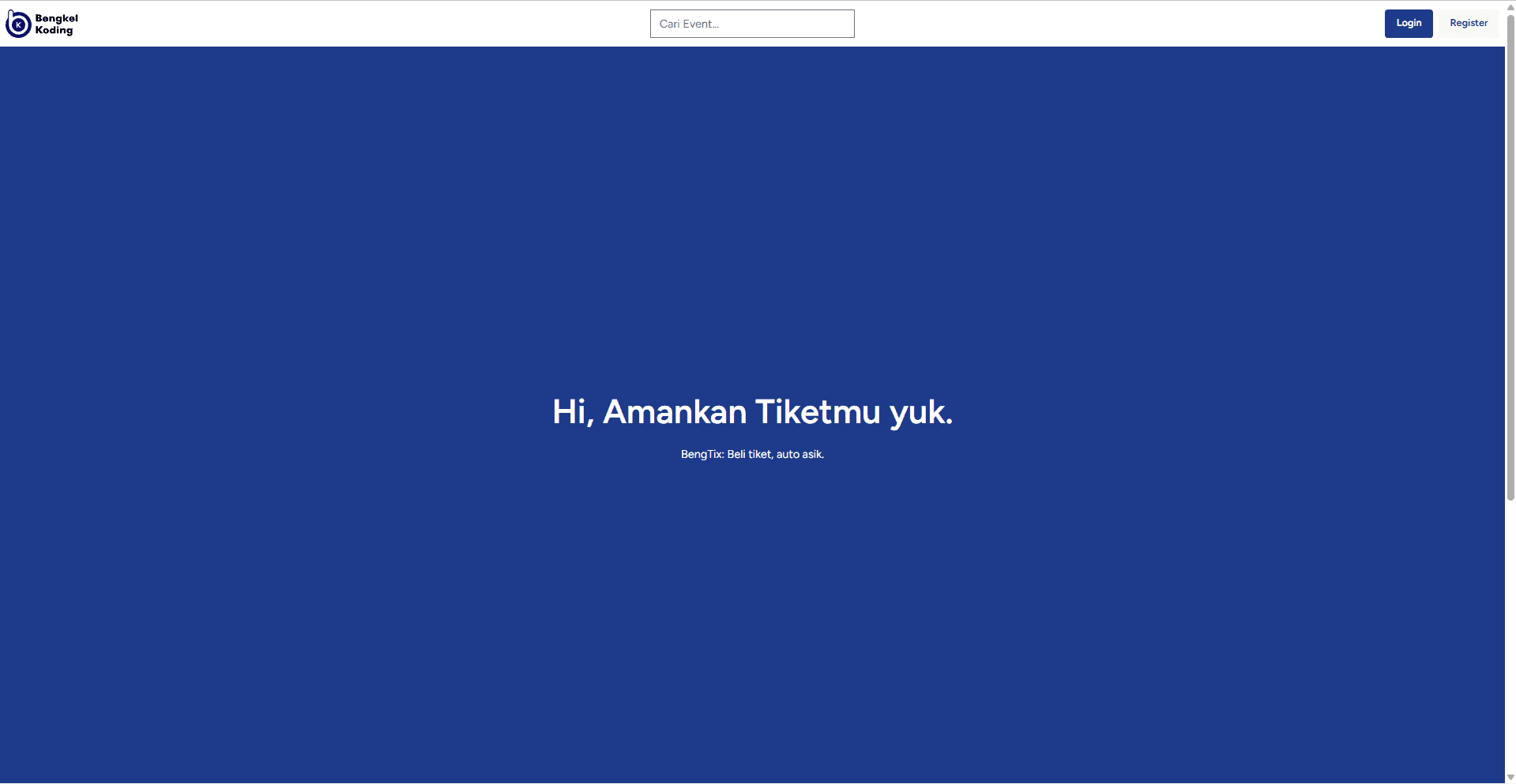Viewport: 1516px width, 784px height.
Task: Open the Bengkel Koding logo link
Action: pos(42,24)
